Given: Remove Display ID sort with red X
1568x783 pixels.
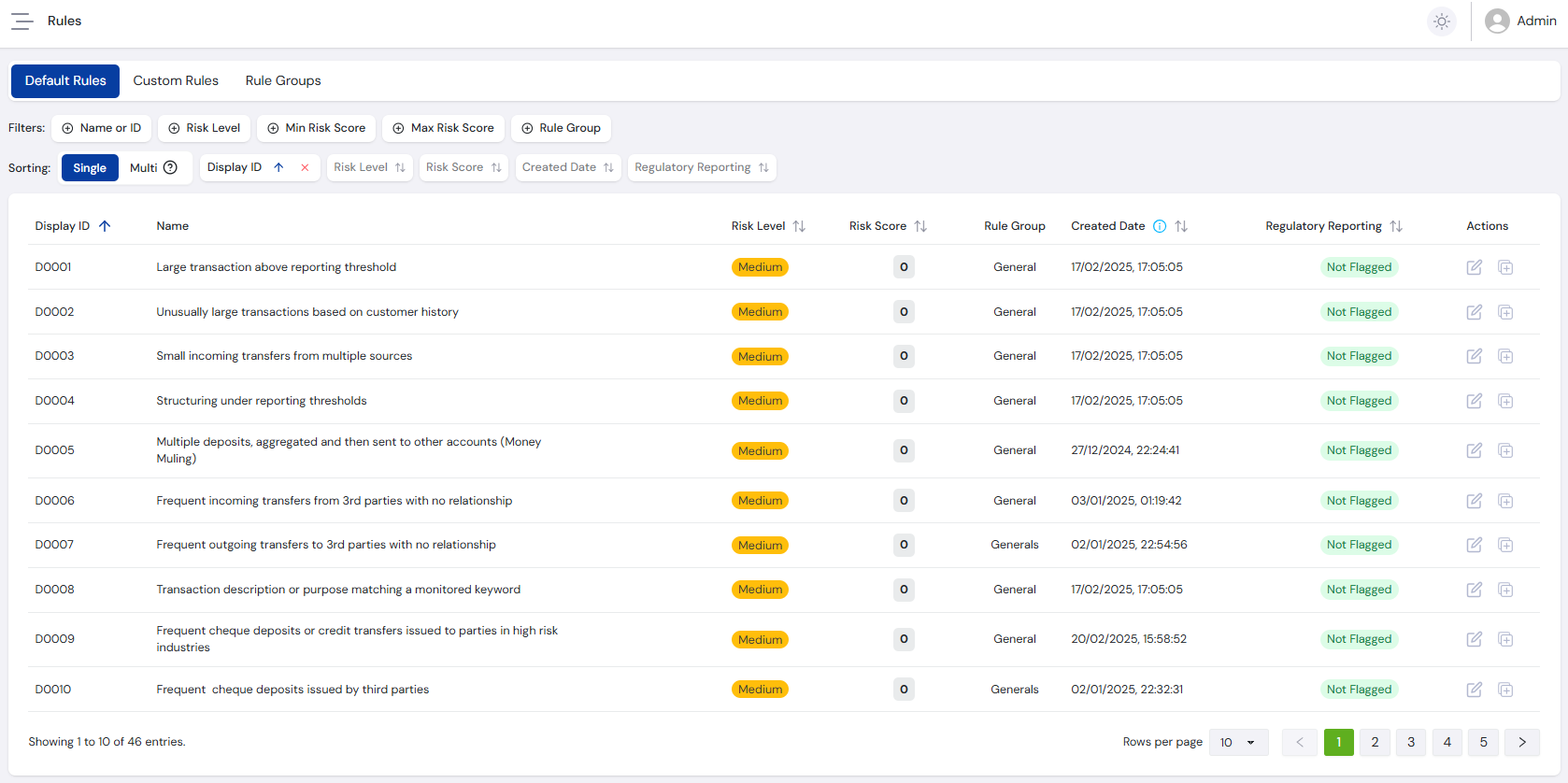Looking at the screenshot, I should click(305, 168).
